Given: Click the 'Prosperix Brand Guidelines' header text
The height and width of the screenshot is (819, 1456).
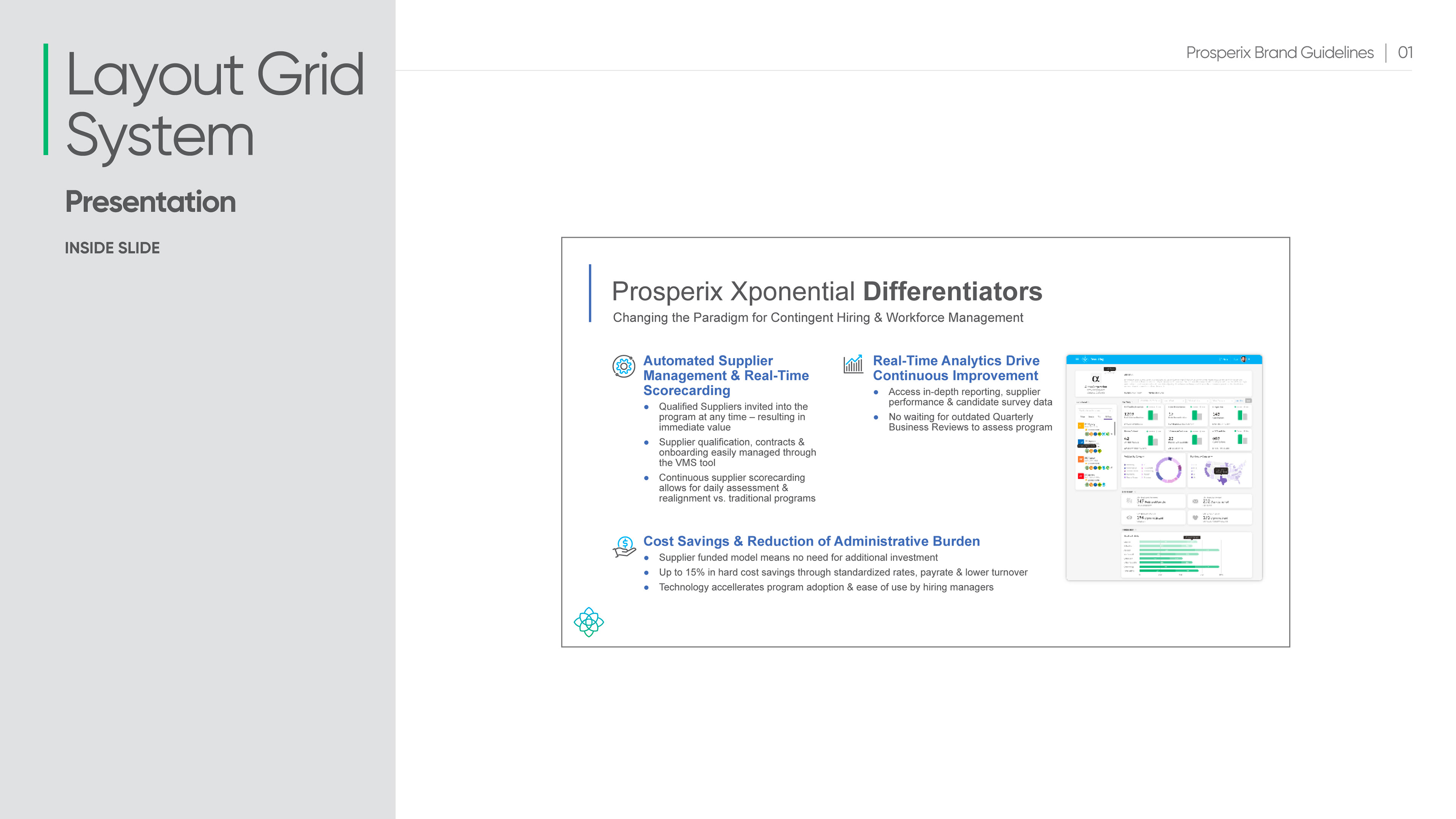Looking at the screenshot, I should [1280, 53].
